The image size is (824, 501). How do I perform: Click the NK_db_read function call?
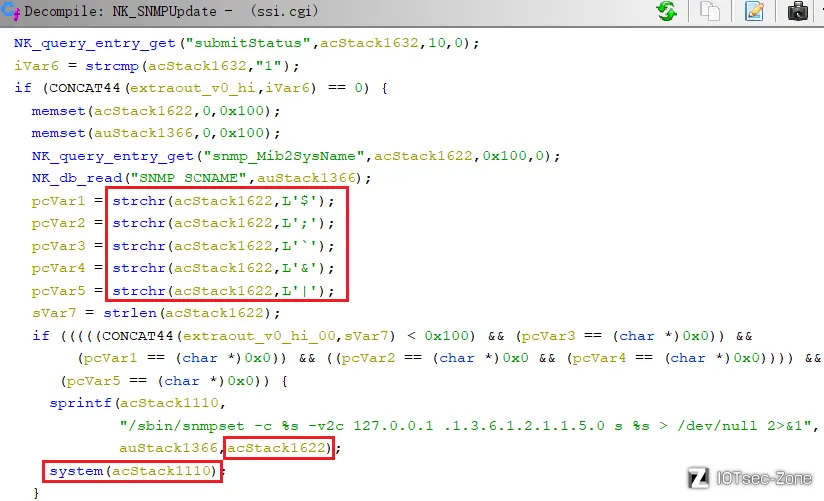point(77,178)
